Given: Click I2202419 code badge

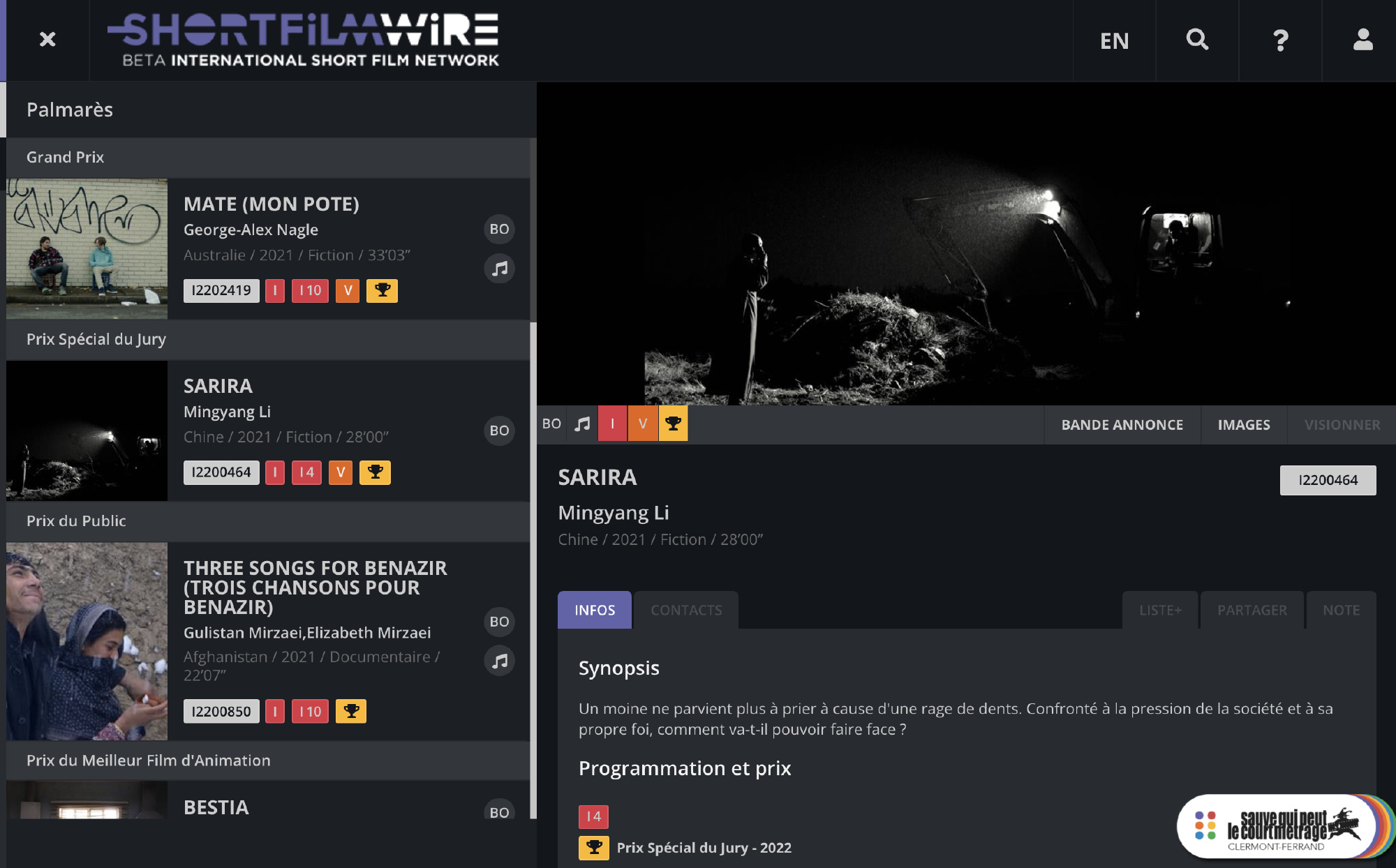Looking at the screenshot, I should (221, 290).
